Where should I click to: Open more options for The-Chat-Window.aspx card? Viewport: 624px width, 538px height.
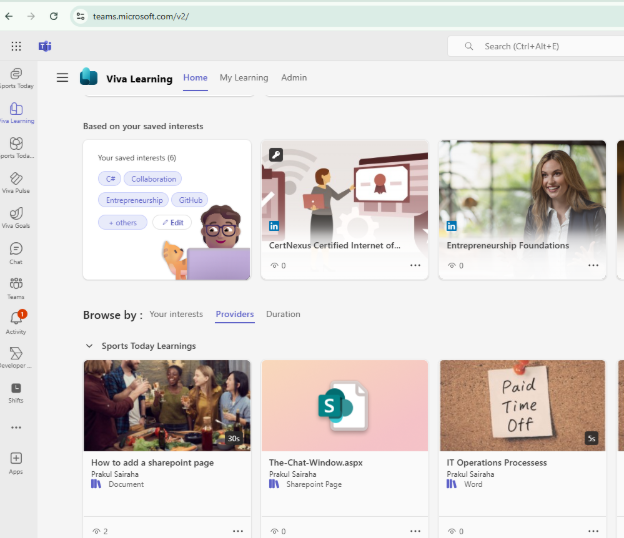coord(415,531)
